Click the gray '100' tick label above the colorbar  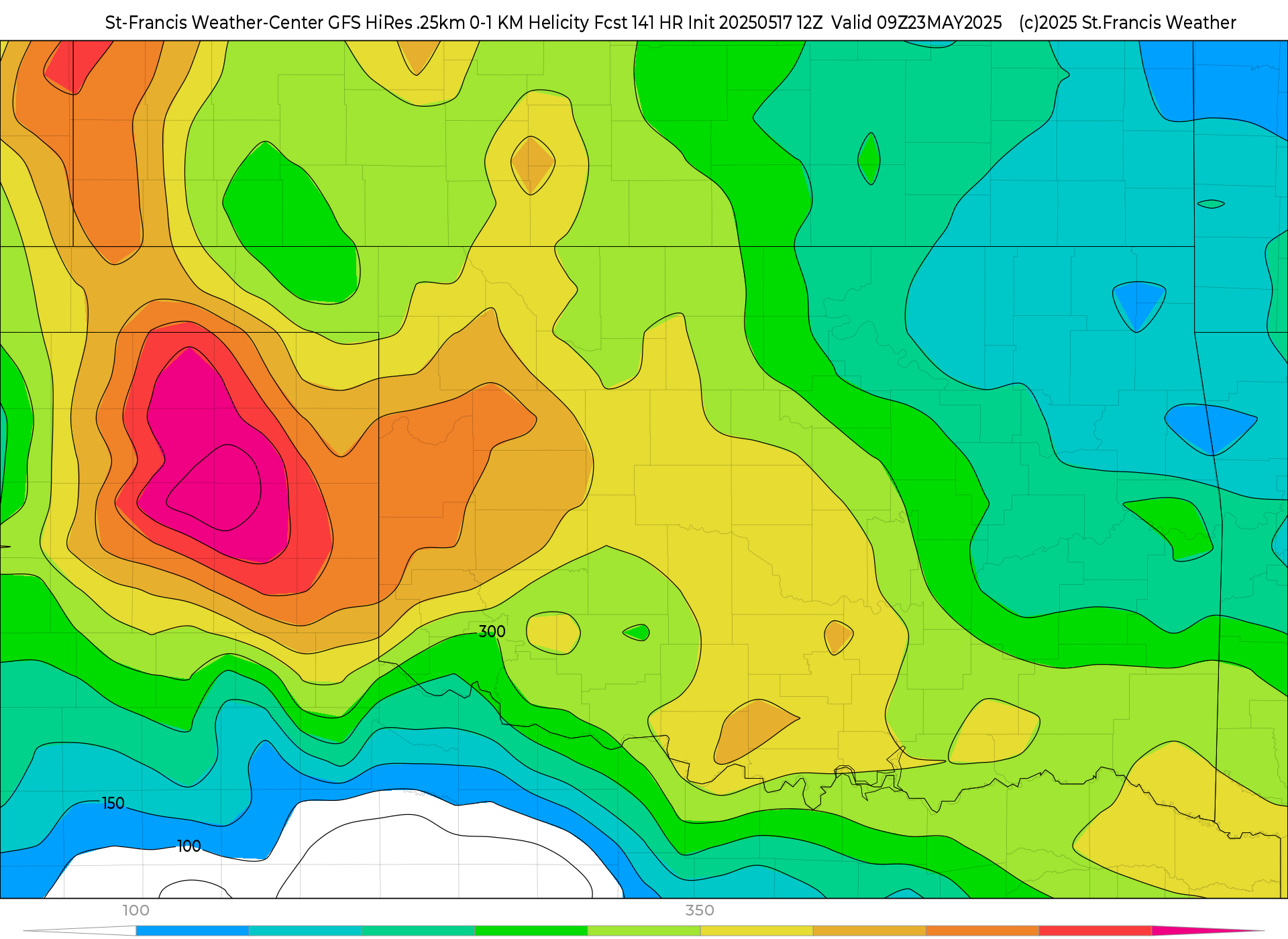(x=136, y=910)
